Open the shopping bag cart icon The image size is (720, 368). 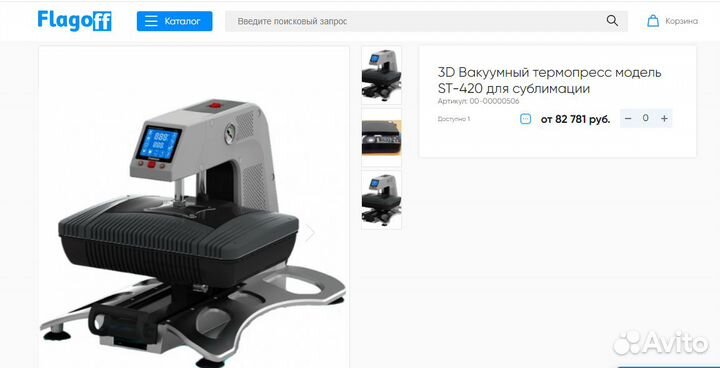click(x=652, y=21)
